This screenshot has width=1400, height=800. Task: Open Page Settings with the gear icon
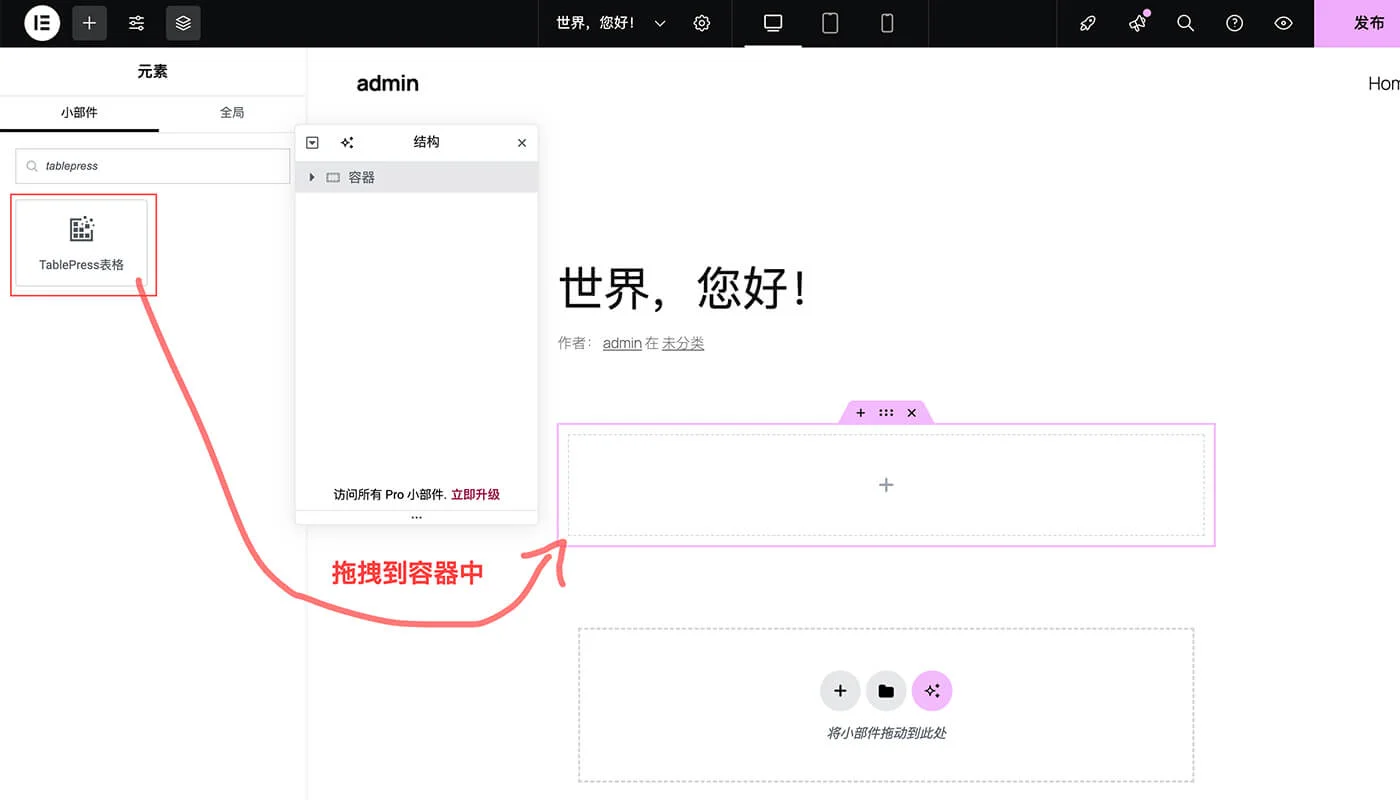701,22
